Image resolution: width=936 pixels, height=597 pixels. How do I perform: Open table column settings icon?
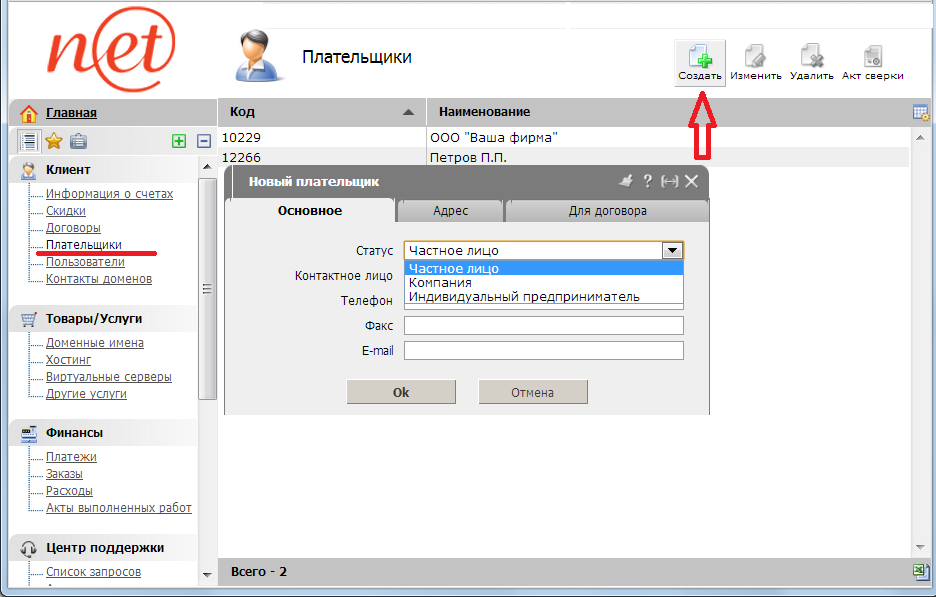(x=921, y=112)
